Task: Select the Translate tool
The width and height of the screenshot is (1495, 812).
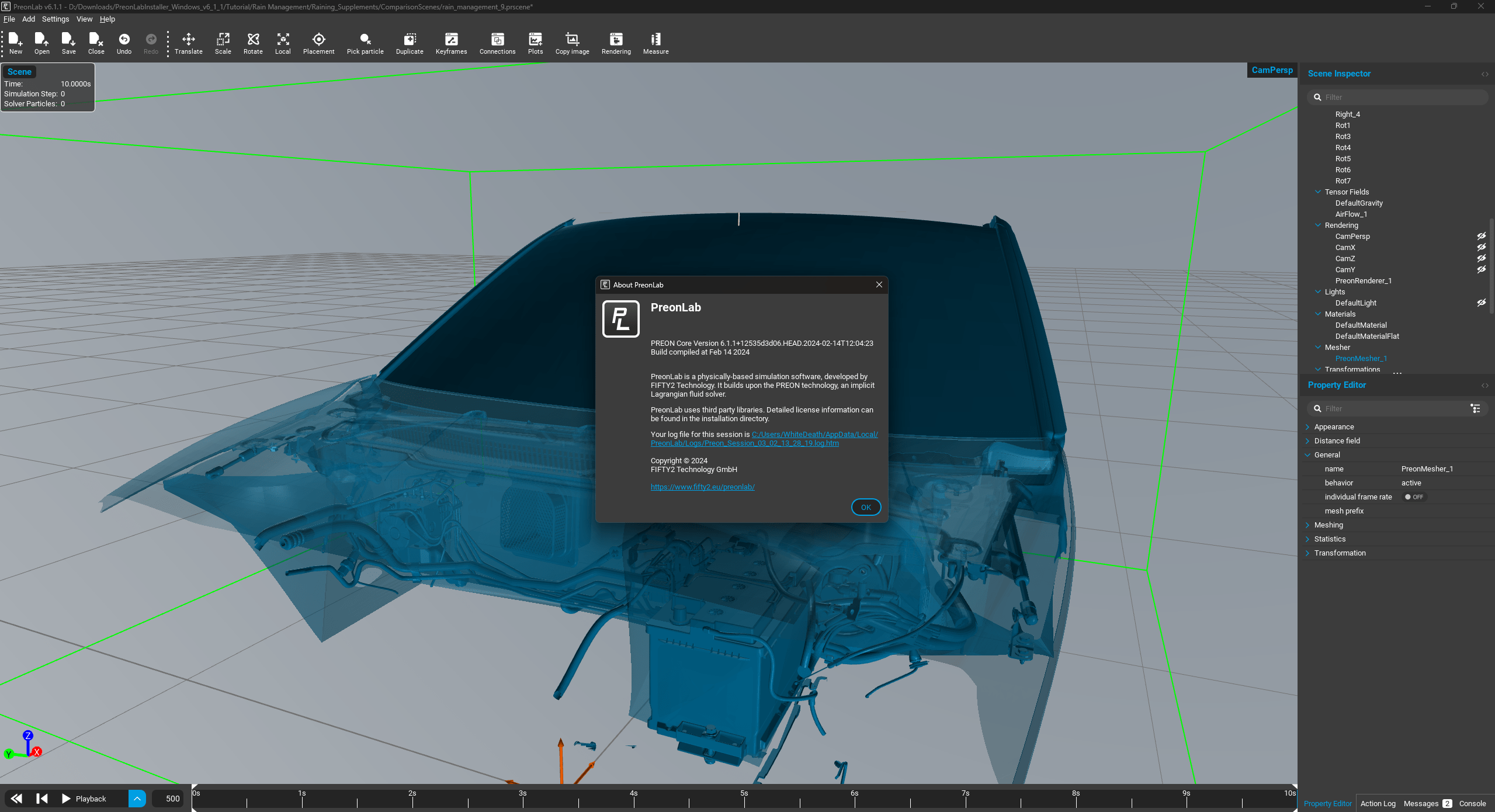Action: [188, 43]
